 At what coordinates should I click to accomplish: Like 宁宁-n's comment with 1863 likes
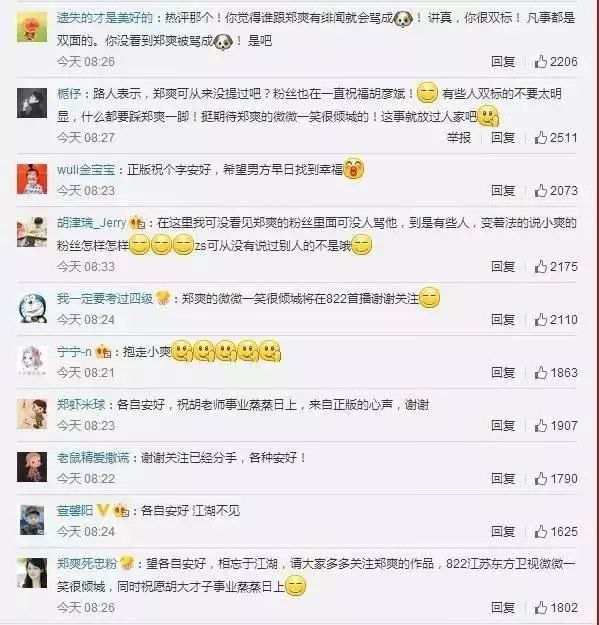556,373
